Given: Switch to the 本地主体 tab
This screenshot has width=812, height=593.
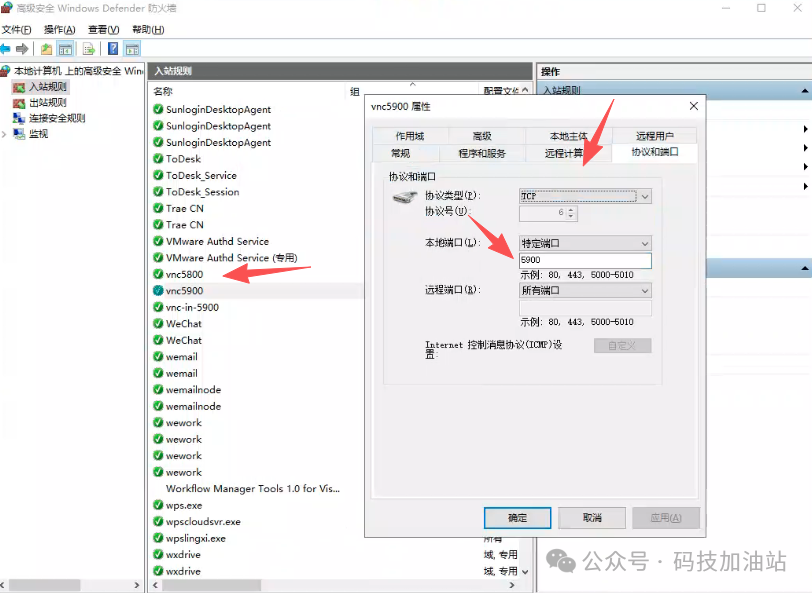Looking at the screenshot, I should 568,136.
